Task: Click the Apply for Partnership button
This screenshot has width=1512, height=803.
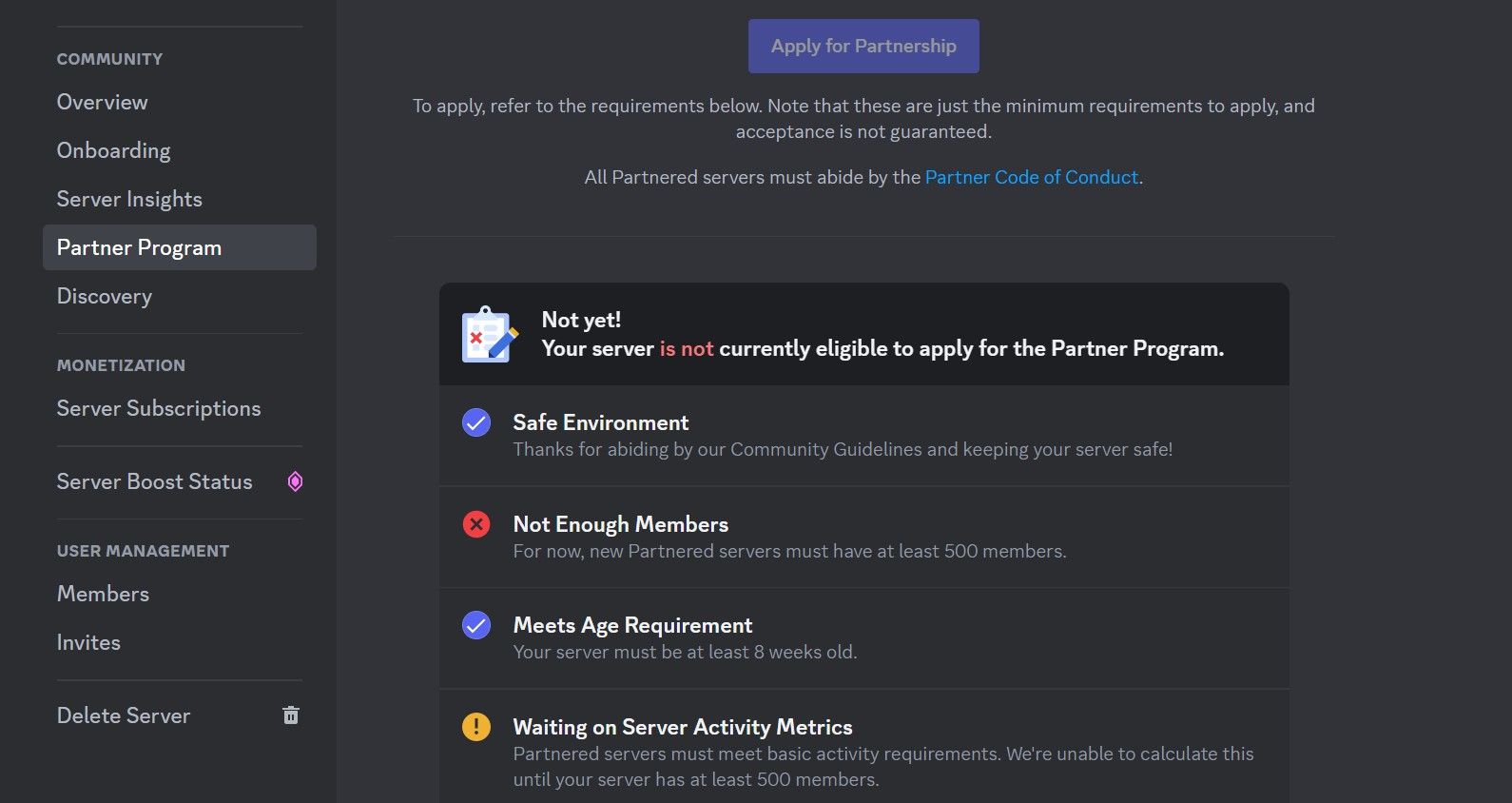Action: (863, 45)
